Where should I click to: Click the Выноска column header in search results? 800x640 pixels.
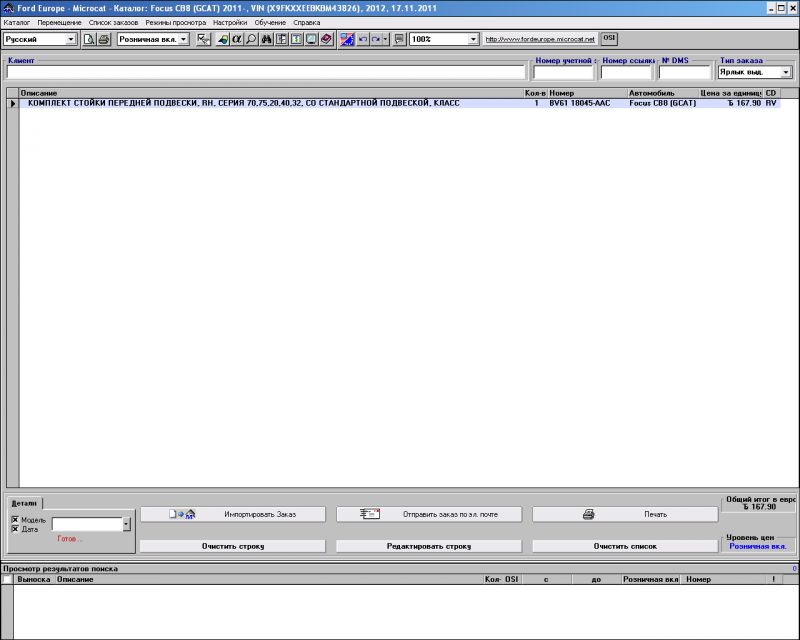[x=34, y=579]
